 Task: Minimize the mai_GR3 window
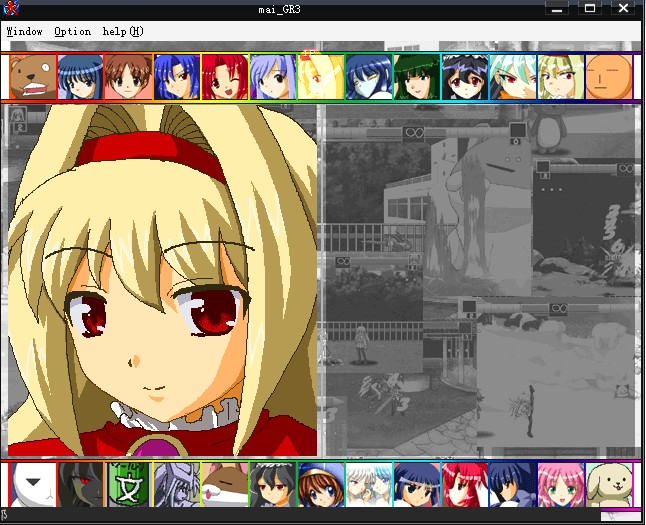557,8
